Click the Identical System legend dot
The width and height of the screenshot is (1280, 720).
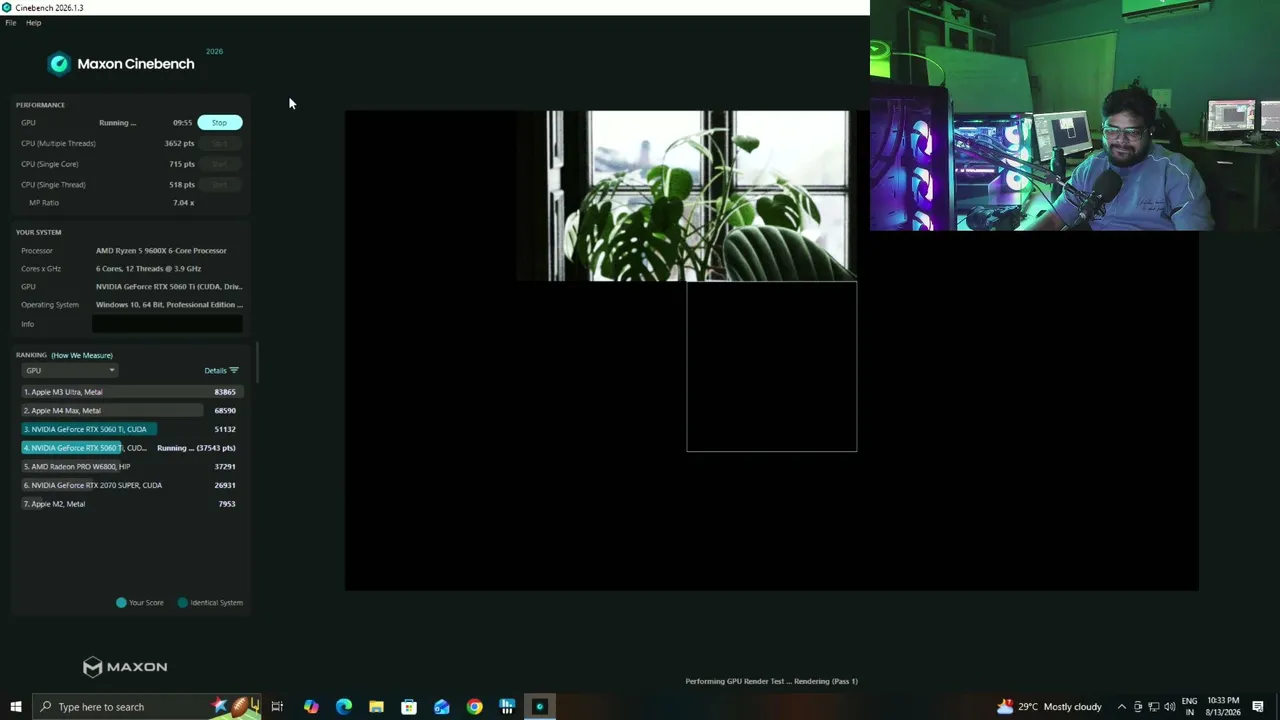click(x=182, y=603)
